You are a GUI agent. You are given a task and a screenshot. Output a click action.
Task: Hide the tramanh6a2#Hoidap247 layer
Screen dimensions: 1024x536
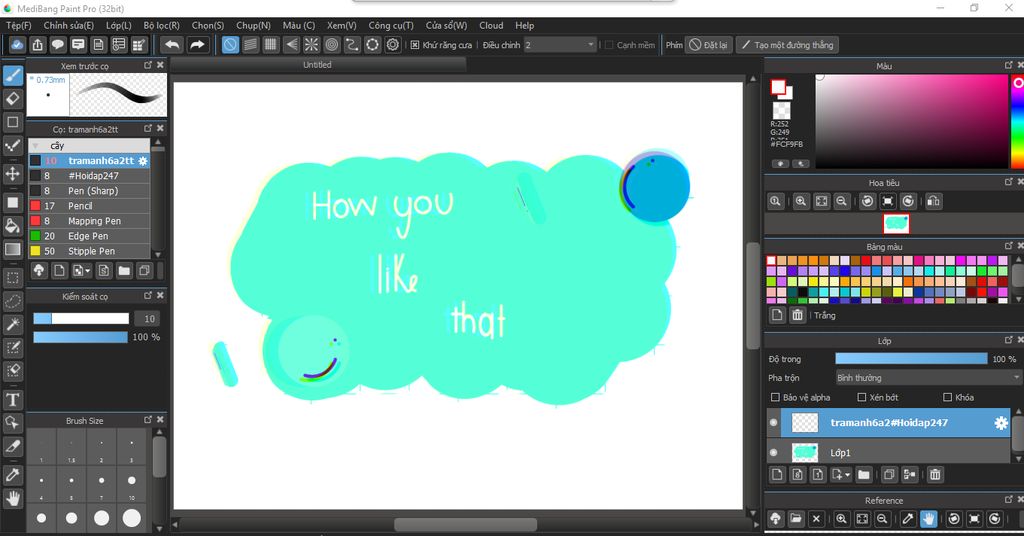click(774, 423)
